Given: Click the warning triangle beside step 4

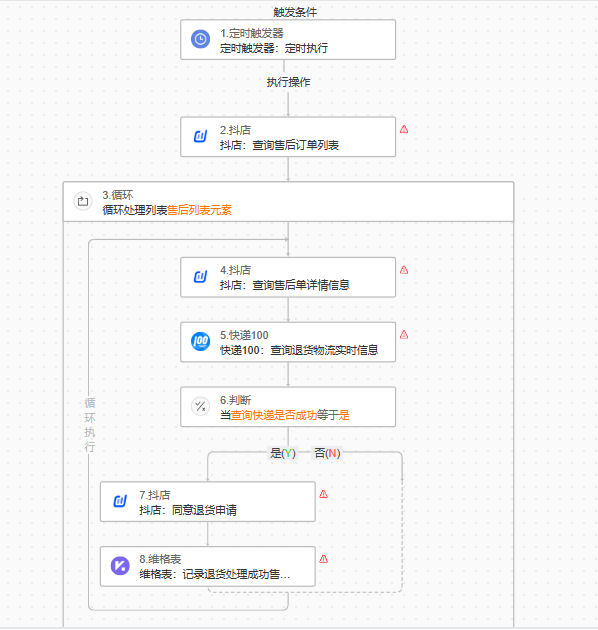Looking at the screenshot, I should pyautogui.click(x=404, y=270).
